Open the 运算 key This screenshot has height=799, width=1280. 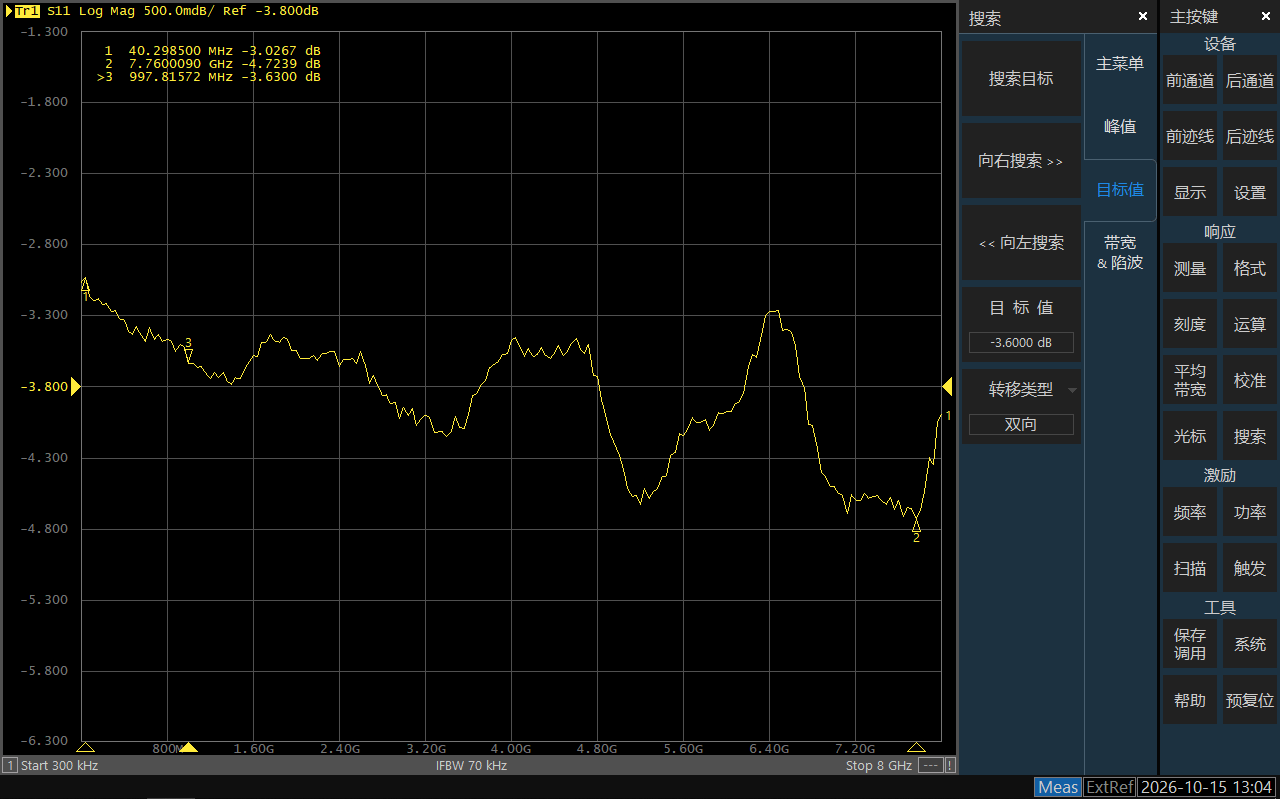(1250, 325)
